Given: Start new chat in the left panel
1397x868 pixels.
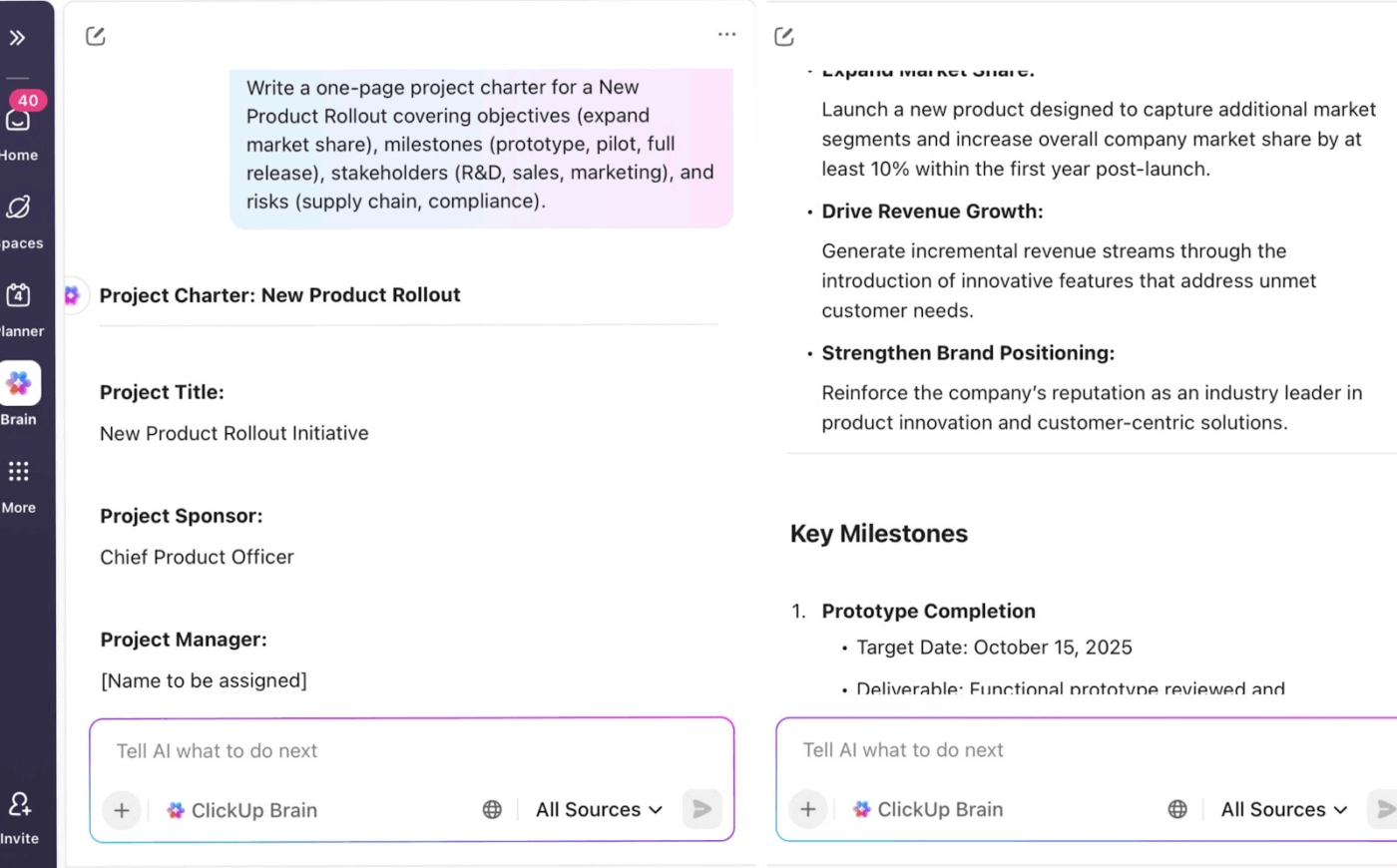Looking at the screenshot, I should pos(96,37).
